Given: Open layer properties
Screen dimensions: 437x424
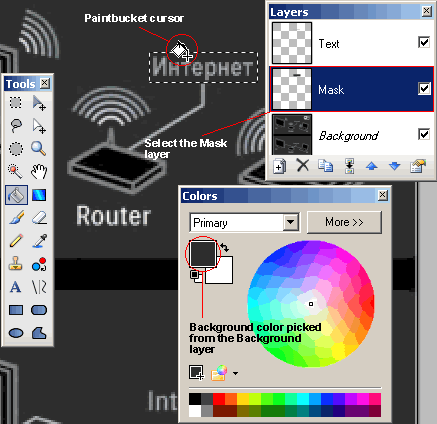Looking at the screenshot, I should tap(418, 166).
